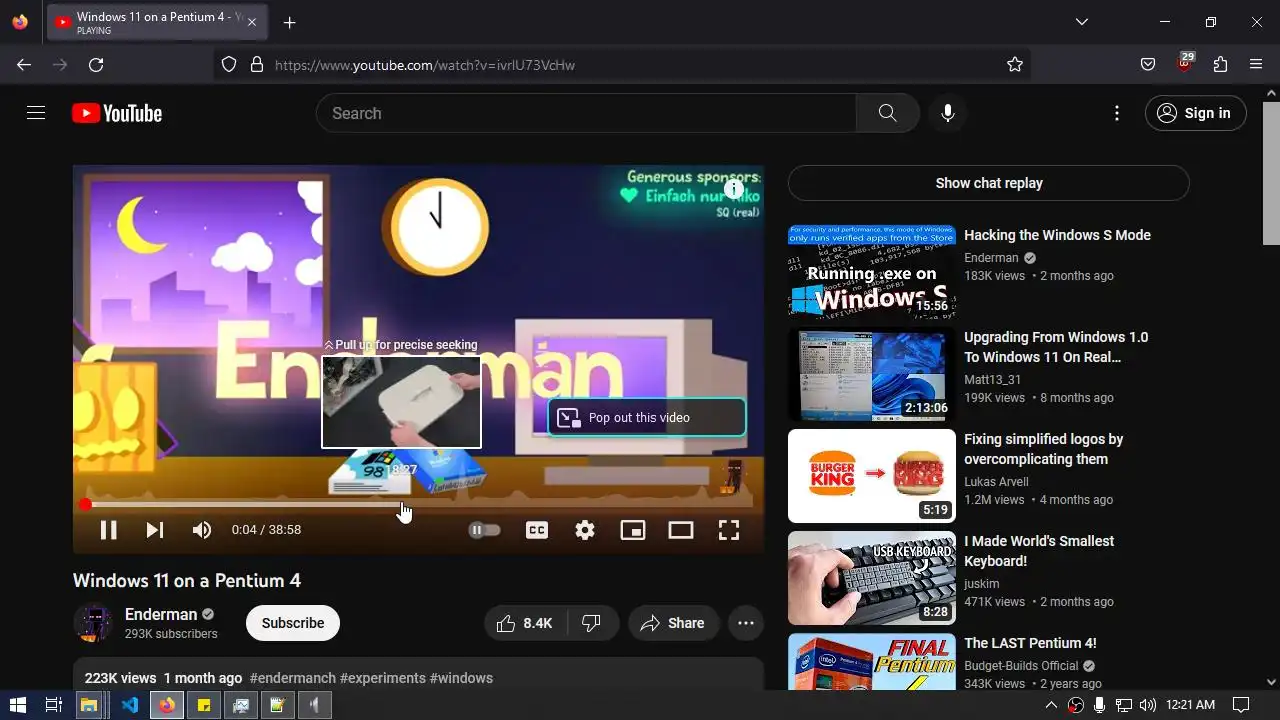Click the video progress bar
Image resolution: width=1280 pixels, height=720 pixels.
coord(418,505)
